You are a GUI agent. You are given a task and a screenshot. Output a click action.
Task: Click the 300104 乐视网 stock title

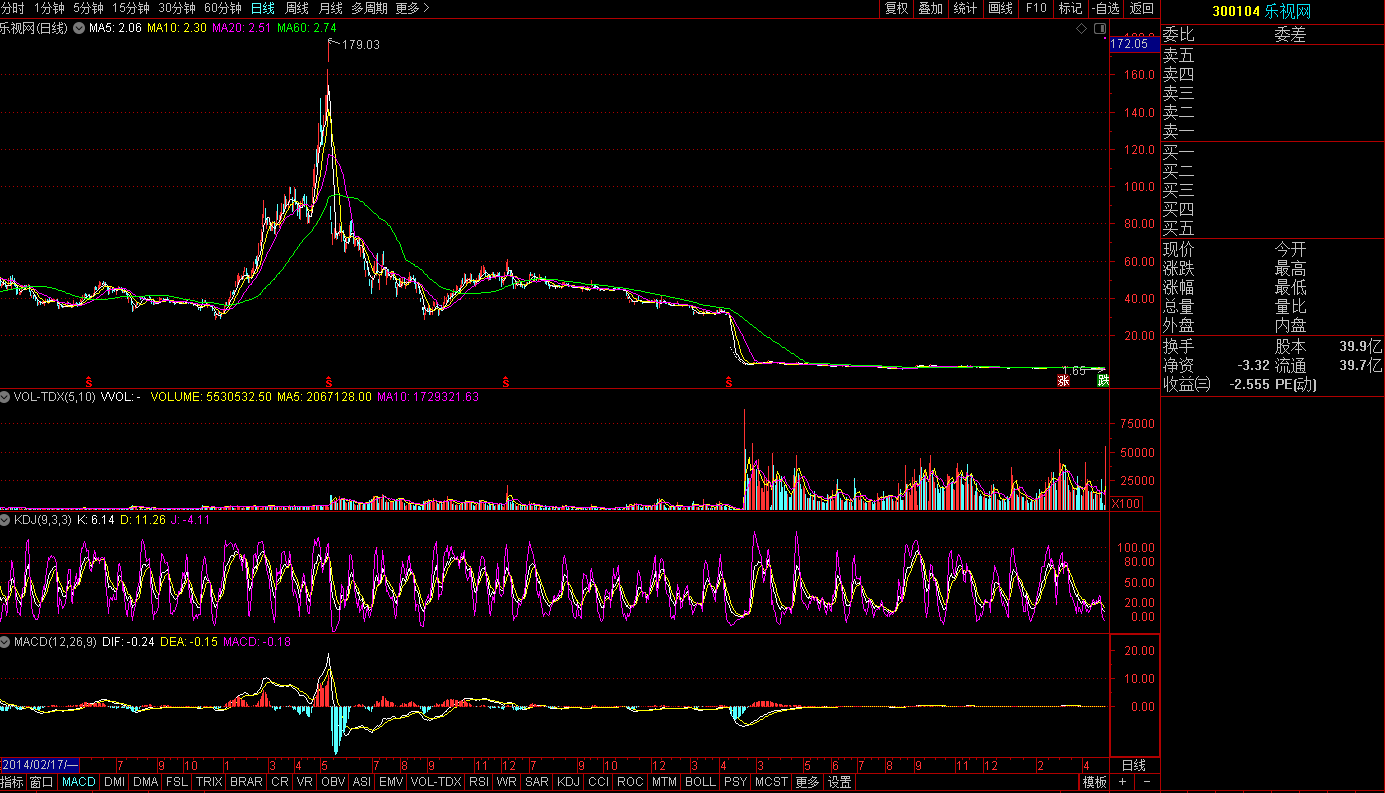coord(1260,11)
